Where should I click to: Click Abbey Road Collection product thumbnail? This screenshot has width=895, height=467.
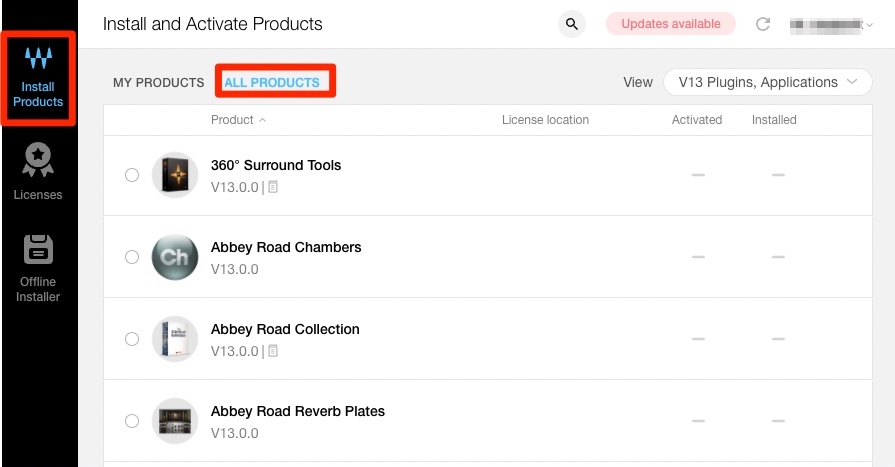point(175,339)
